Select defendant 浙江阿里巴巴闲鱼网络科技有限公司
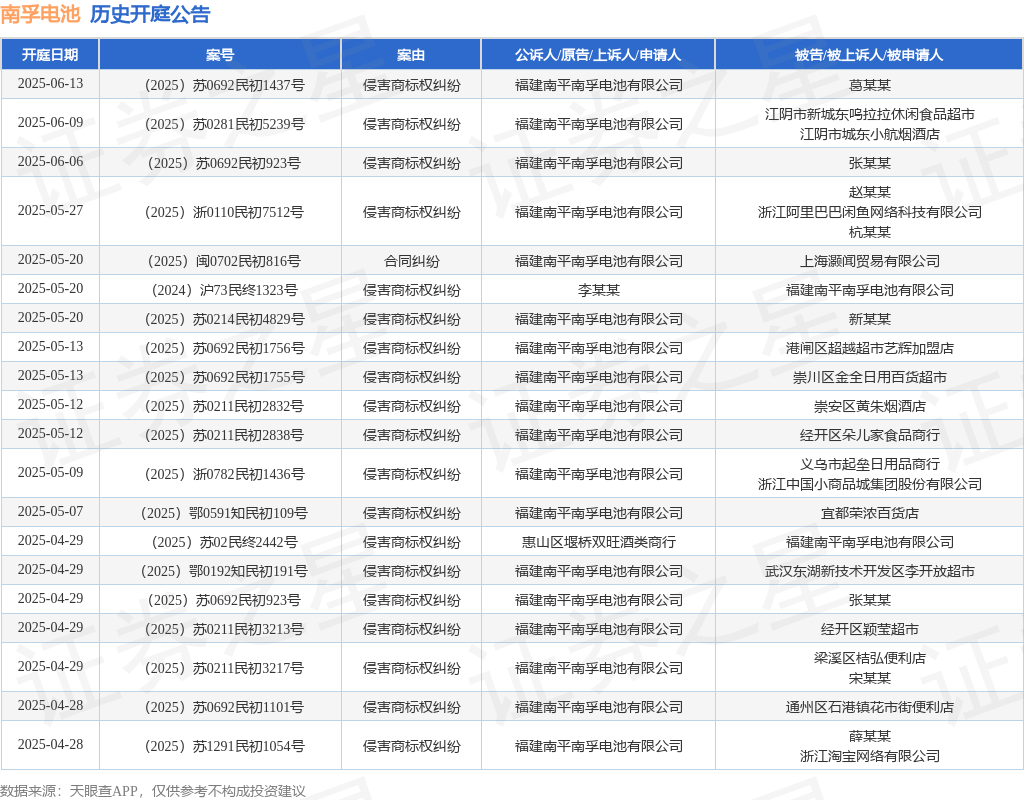This screenshot has height=800, width=1024. [x=870, y=212]
